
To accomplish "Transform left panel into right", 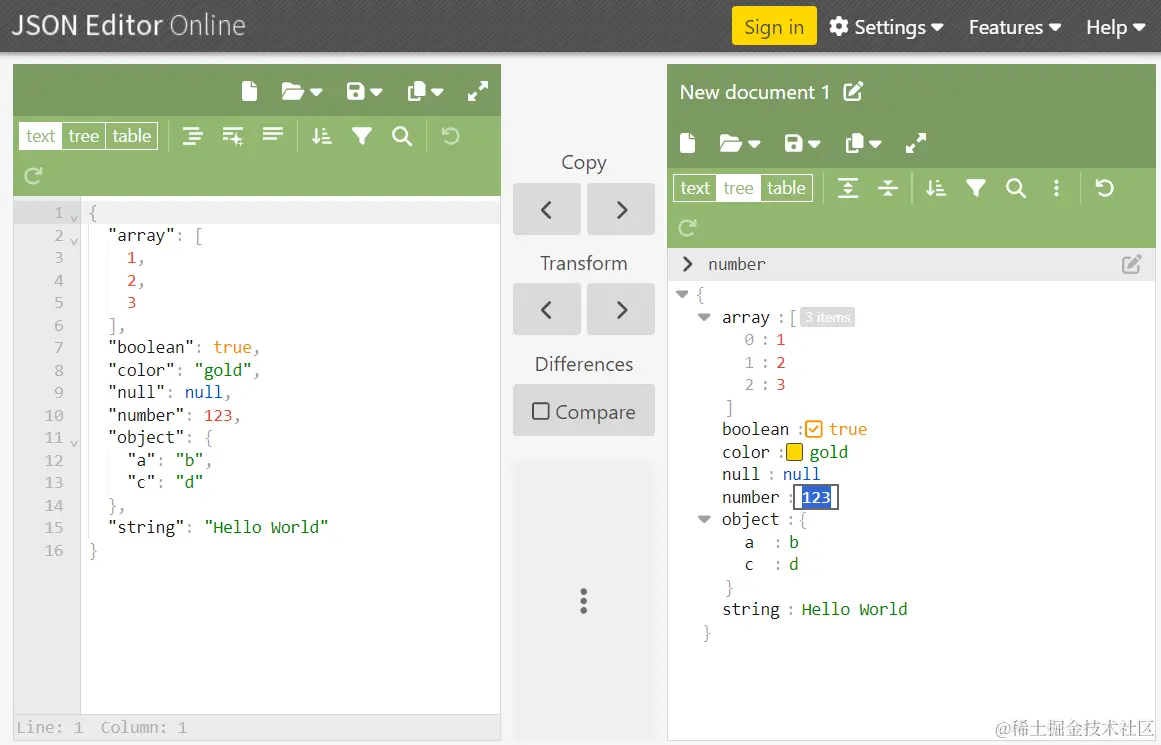I will click(621, 310).
